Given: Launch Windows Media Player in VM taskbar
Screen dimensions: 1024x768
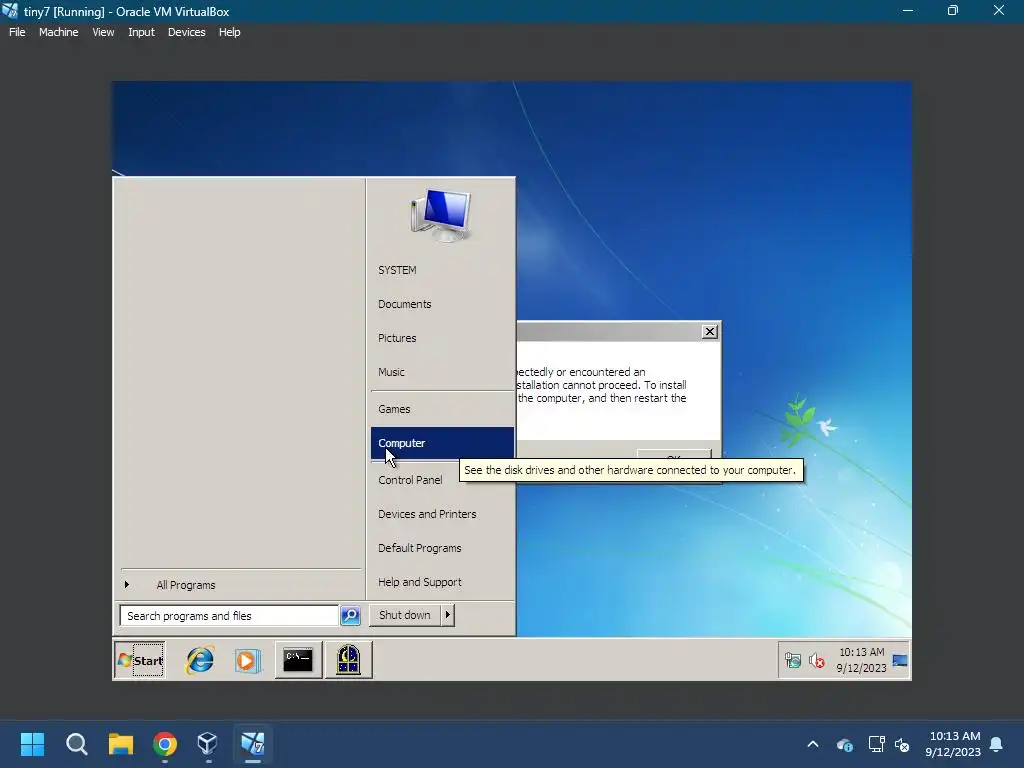Looking at the screenshot, I should click(248, 660).
